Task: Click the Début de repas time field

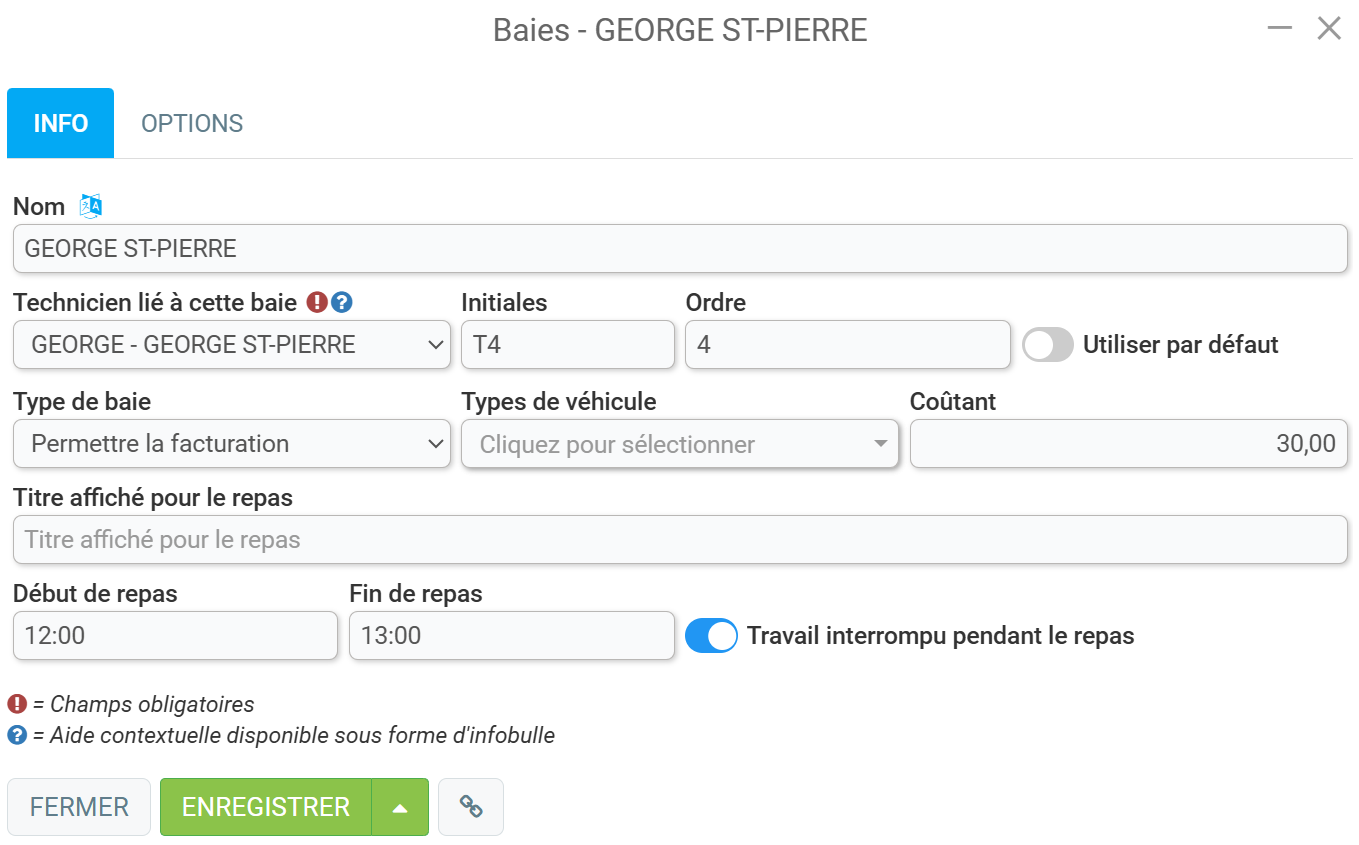Action: 175,636
